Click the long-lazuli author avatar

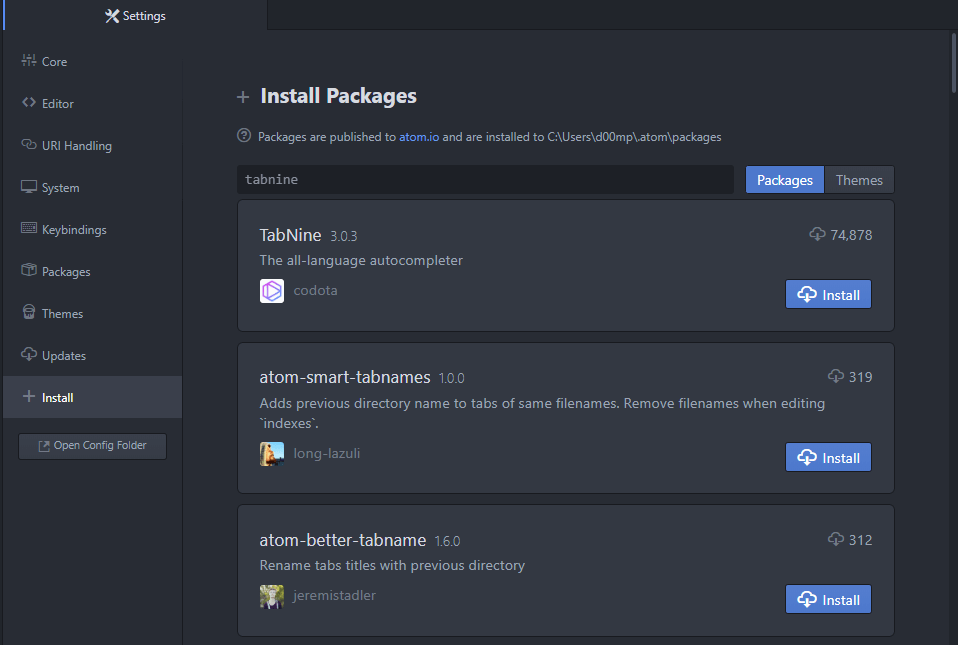point(271,454)
